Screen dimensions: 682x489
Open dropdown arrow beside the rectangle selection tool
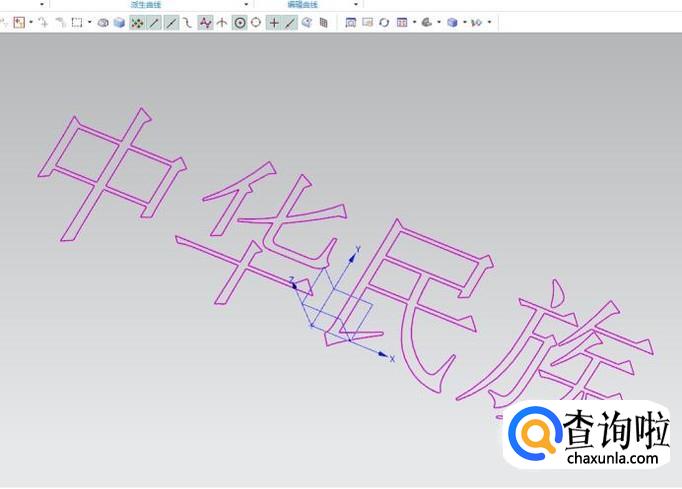(89, 22)
